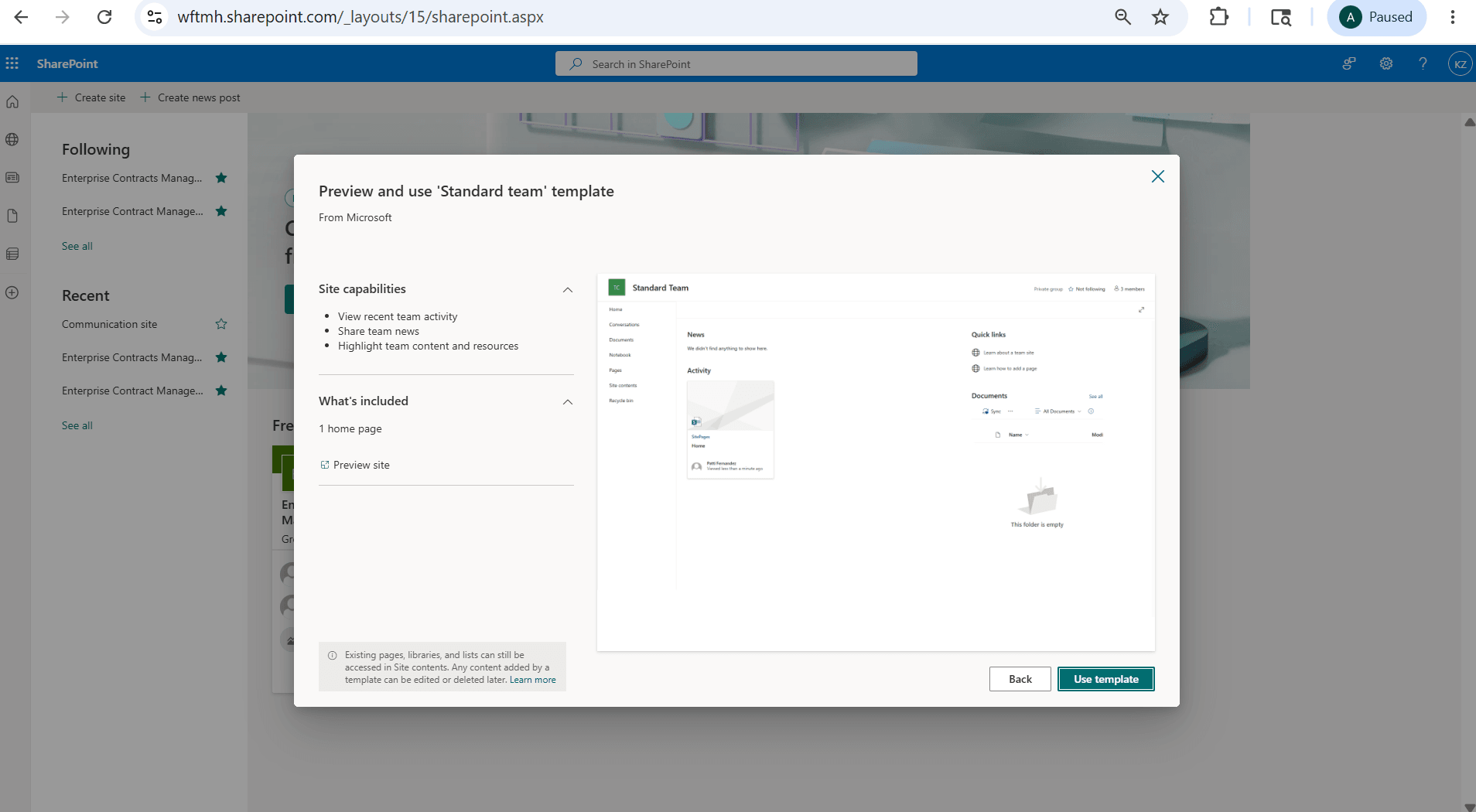Click the zoom magnifier in address bar

[x=1122, y=17]
